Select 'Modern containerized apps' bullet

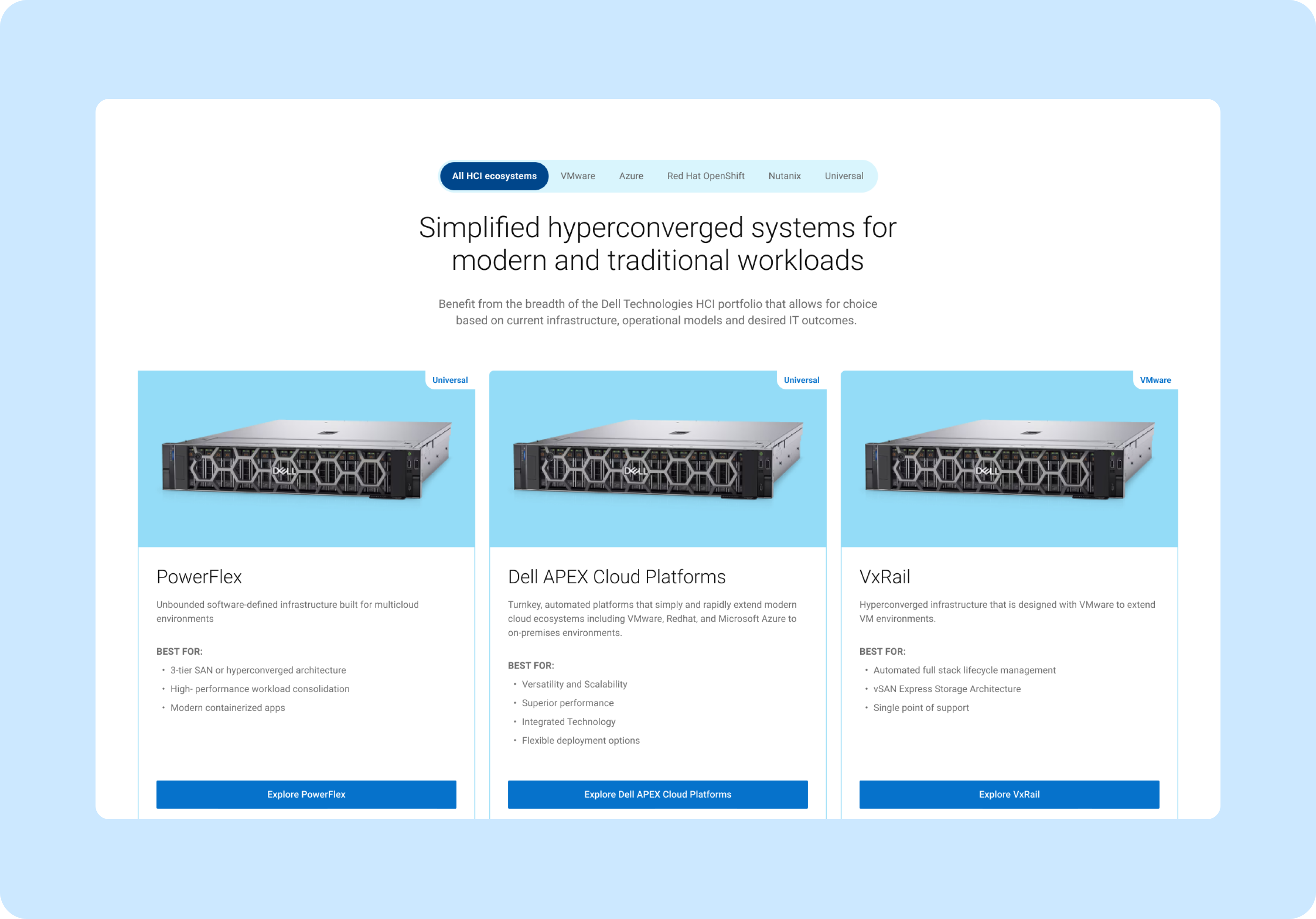coord(228,708)
